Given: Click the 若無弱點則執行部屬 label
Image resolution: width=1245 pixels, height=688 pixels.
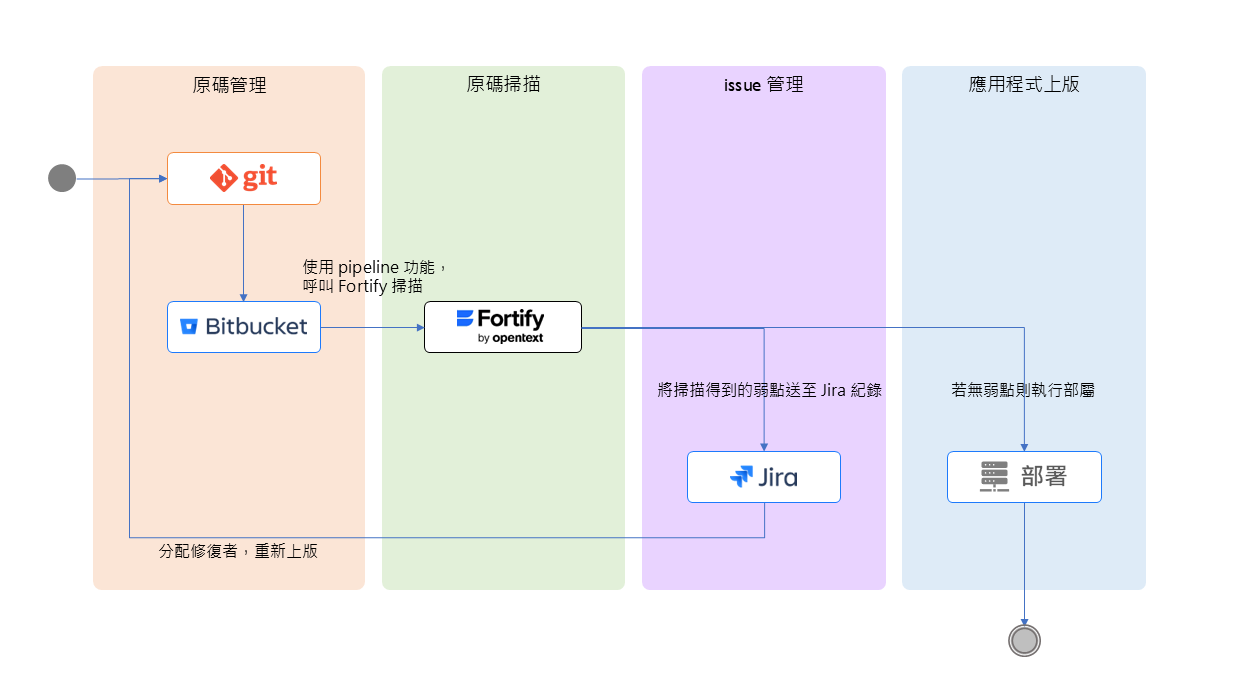Looking at the screenshot, I should pyautogui.click(x=1022, y=390).
